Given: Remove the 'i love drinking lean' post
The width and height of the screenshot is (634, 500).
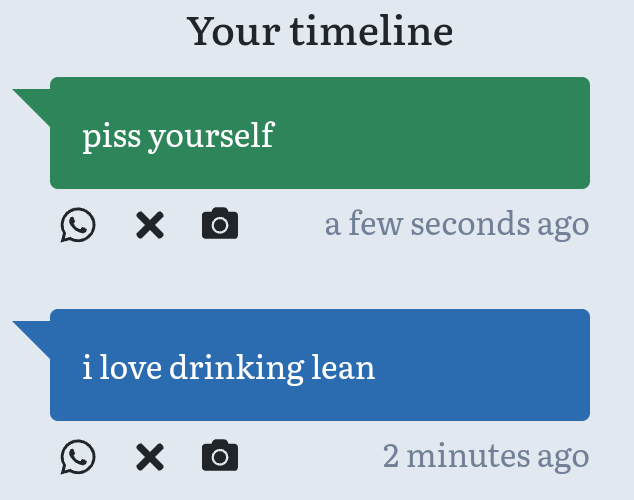Looking at the screenshot, I should pyautogui.click(x=150, y=457).
